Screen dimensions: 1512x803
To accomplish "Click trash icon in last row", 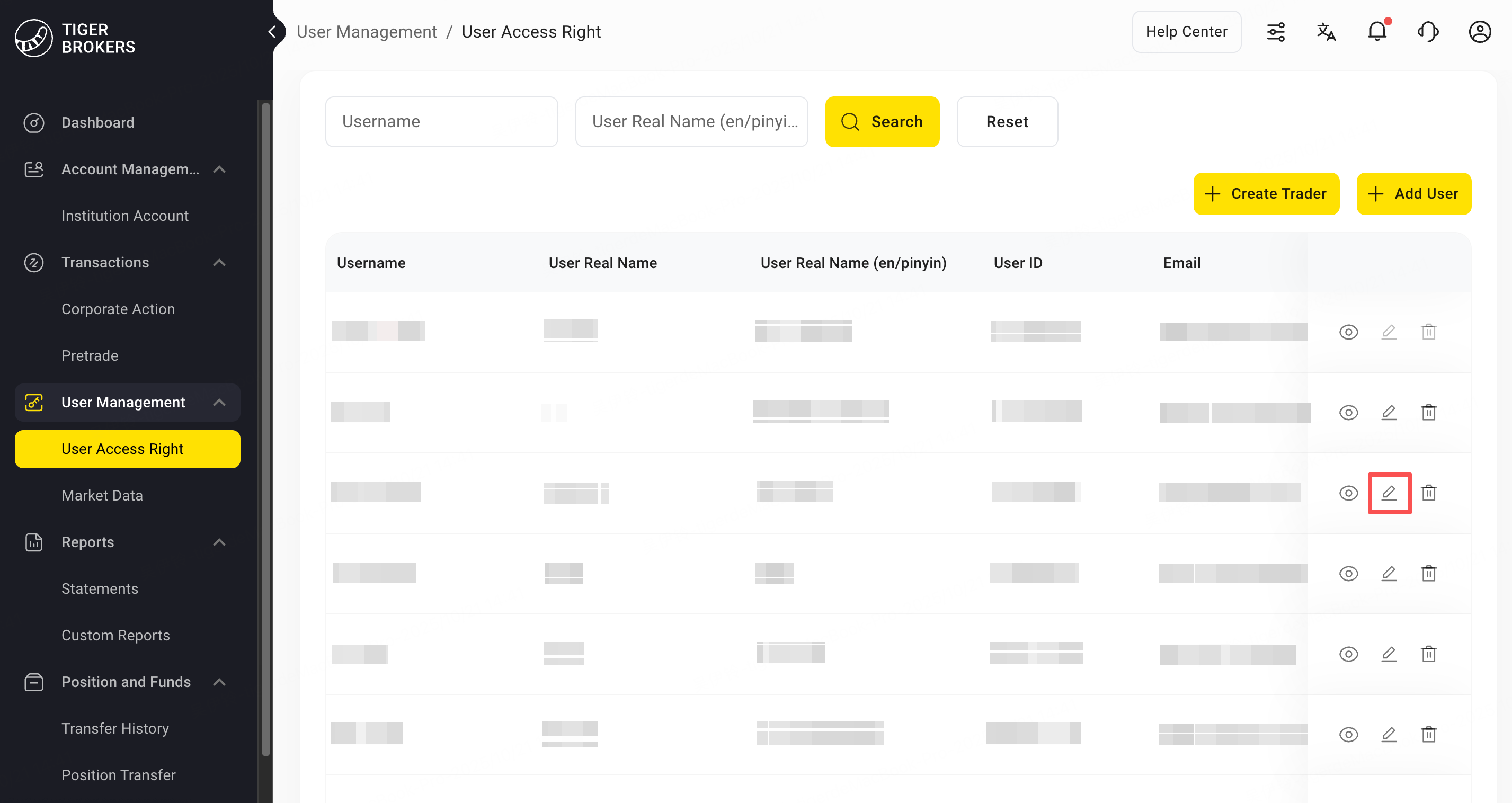I will pyautogui.click(x=1428, y=734).
